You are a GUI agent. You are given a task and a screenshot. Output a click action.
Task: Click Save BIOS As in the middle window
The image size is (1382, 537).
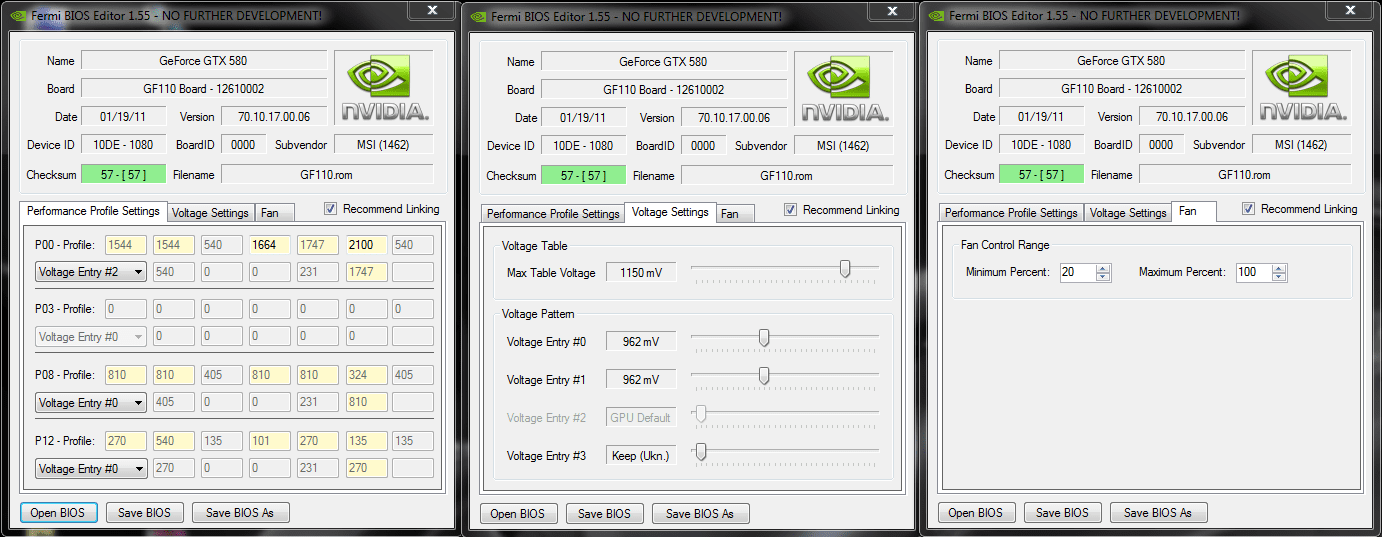(700, 514)
